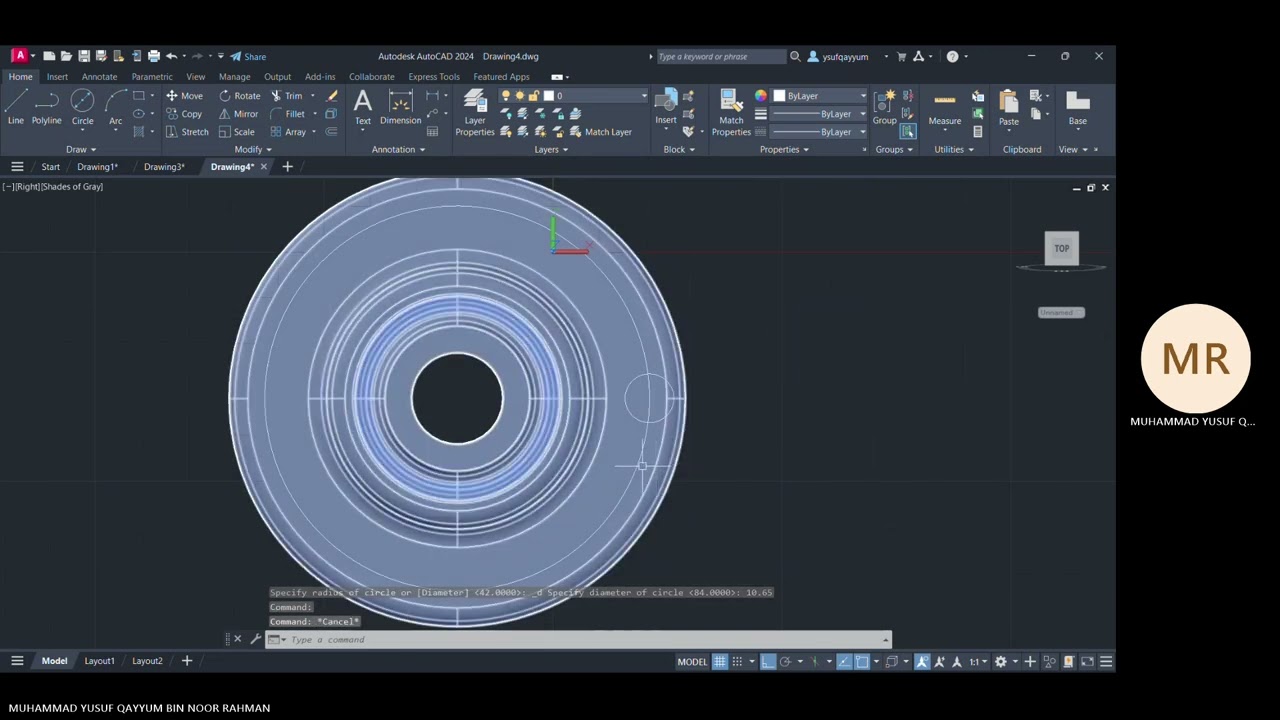The image size is (1280, 720).
Task: Click the ysufqayyum account button
Action: tap(838, 56)
